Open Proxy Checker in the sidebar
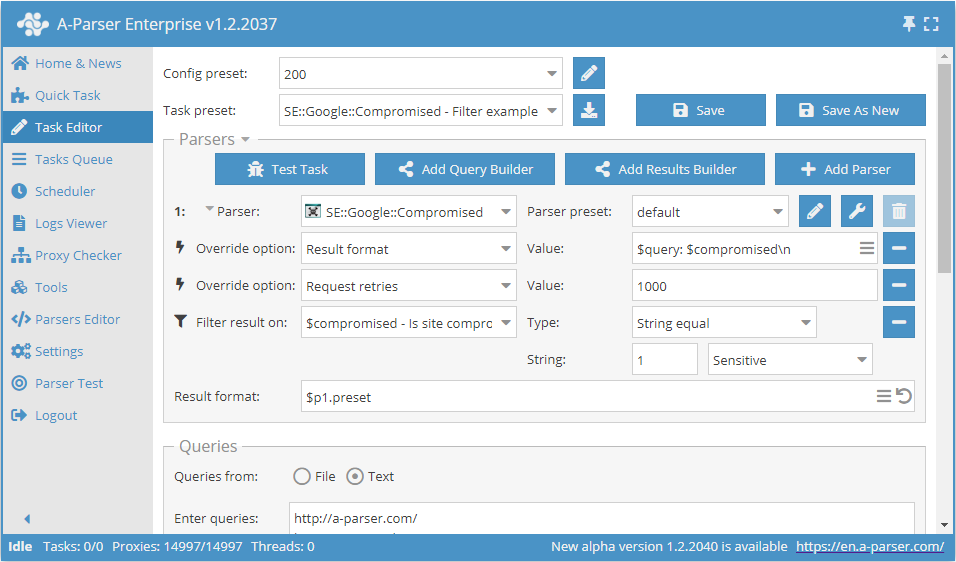956x562 pixels. point(77,255)
